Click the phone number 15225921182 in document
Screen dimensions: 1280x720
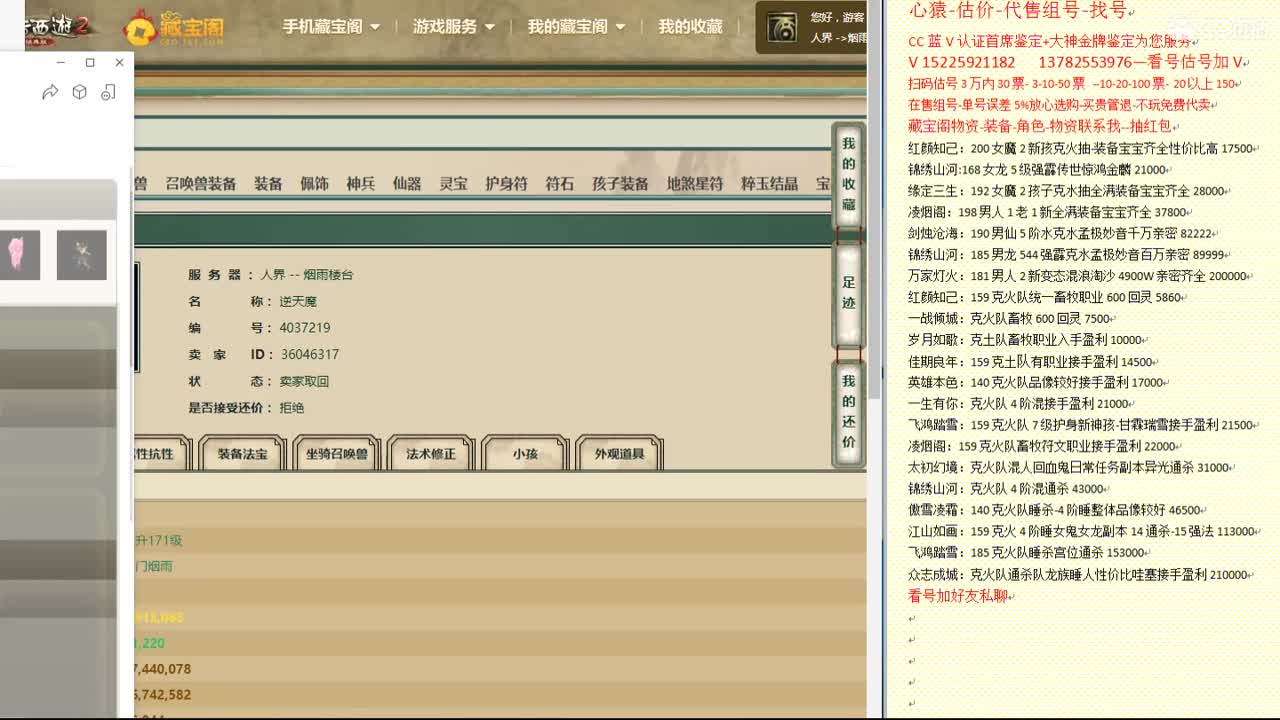[x=968, y=63]
